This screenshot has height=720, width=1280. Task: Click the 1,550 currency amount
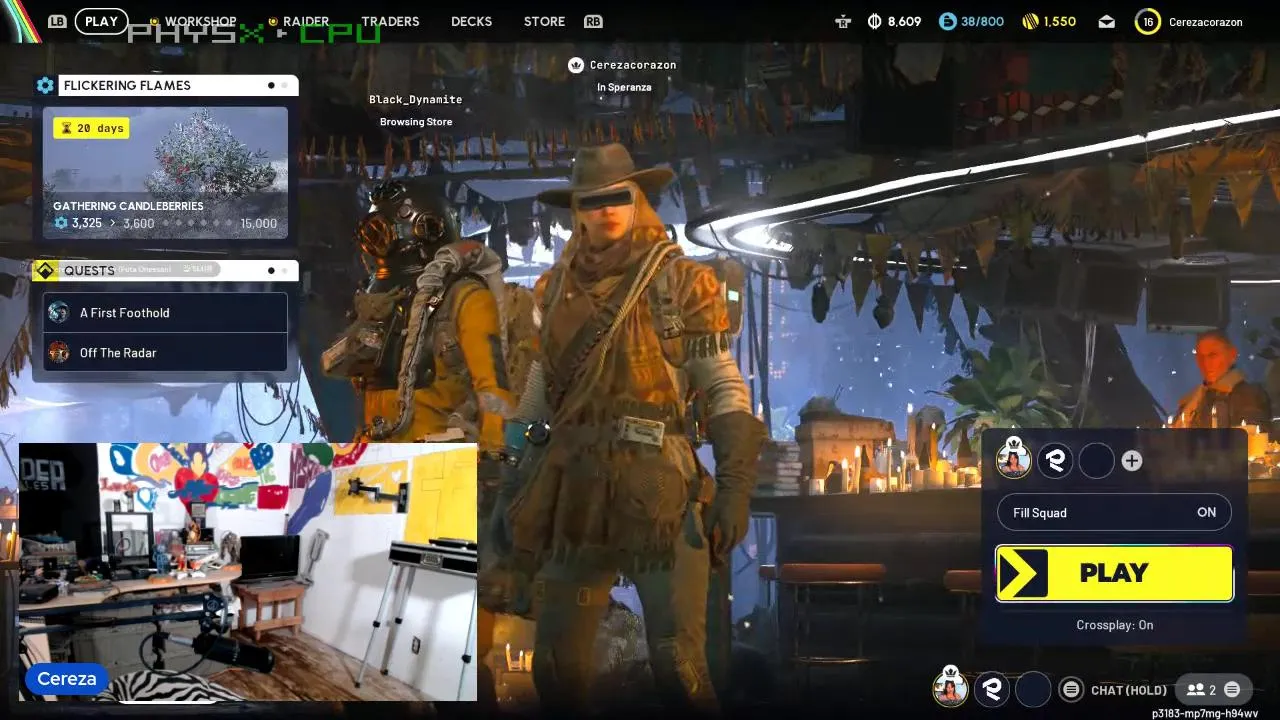tap(1060, 21)
